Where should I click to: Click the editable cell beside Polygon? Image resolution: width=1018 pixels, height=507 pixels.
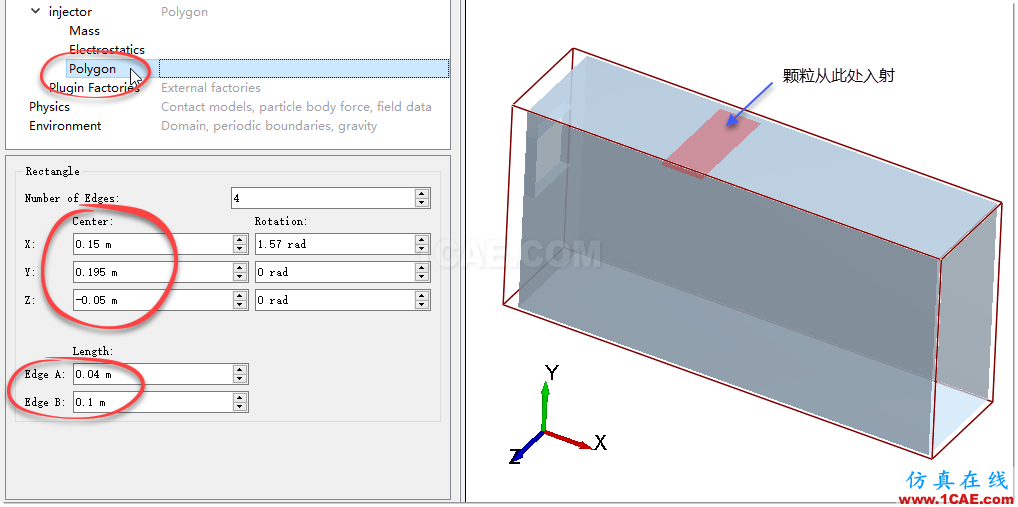point(304,69)
